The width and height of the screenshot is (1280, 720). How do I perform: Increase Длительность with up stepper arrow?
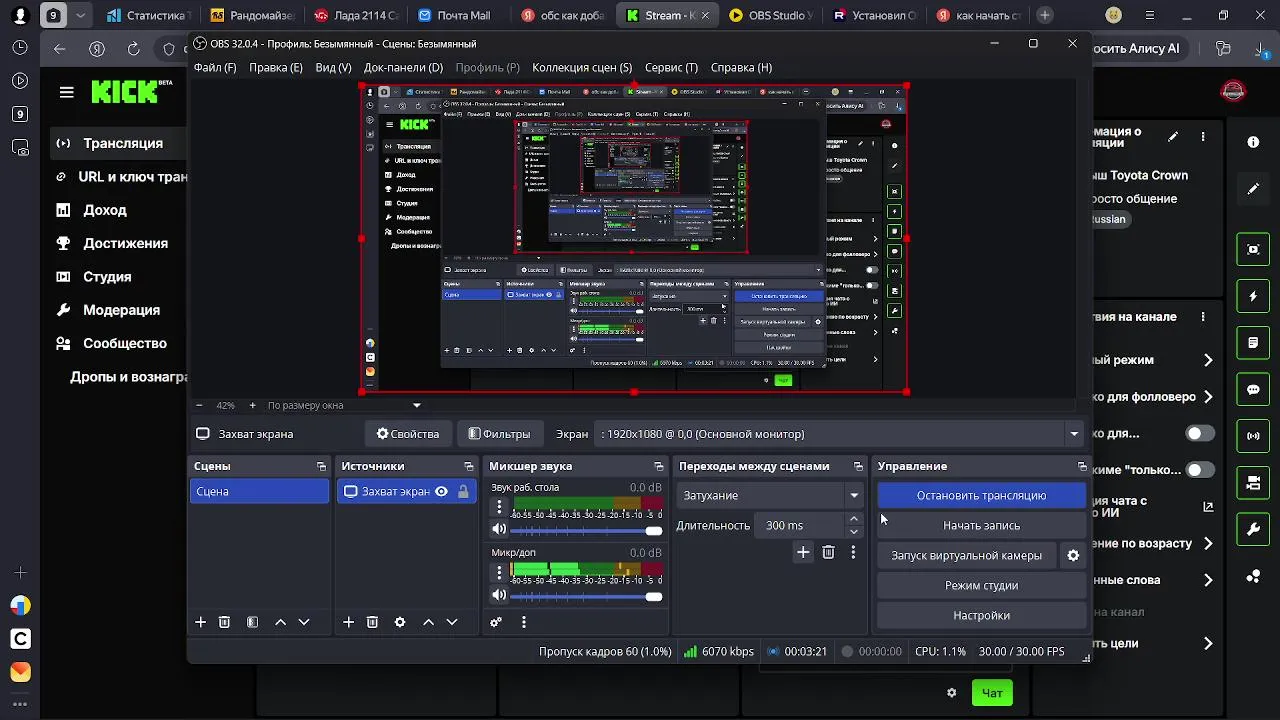coord(853,519)
